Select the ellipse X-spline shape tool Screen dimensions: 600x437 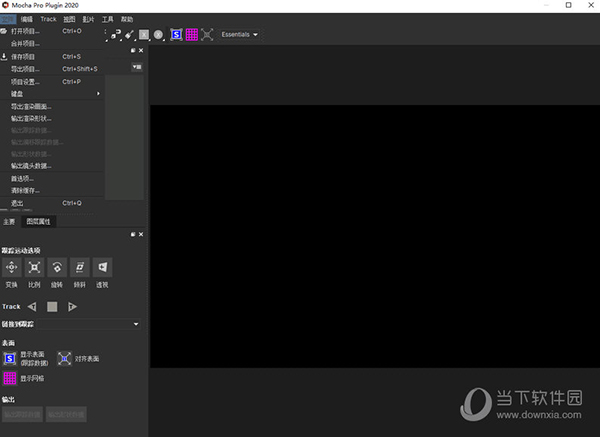click(x=158, y=35)
